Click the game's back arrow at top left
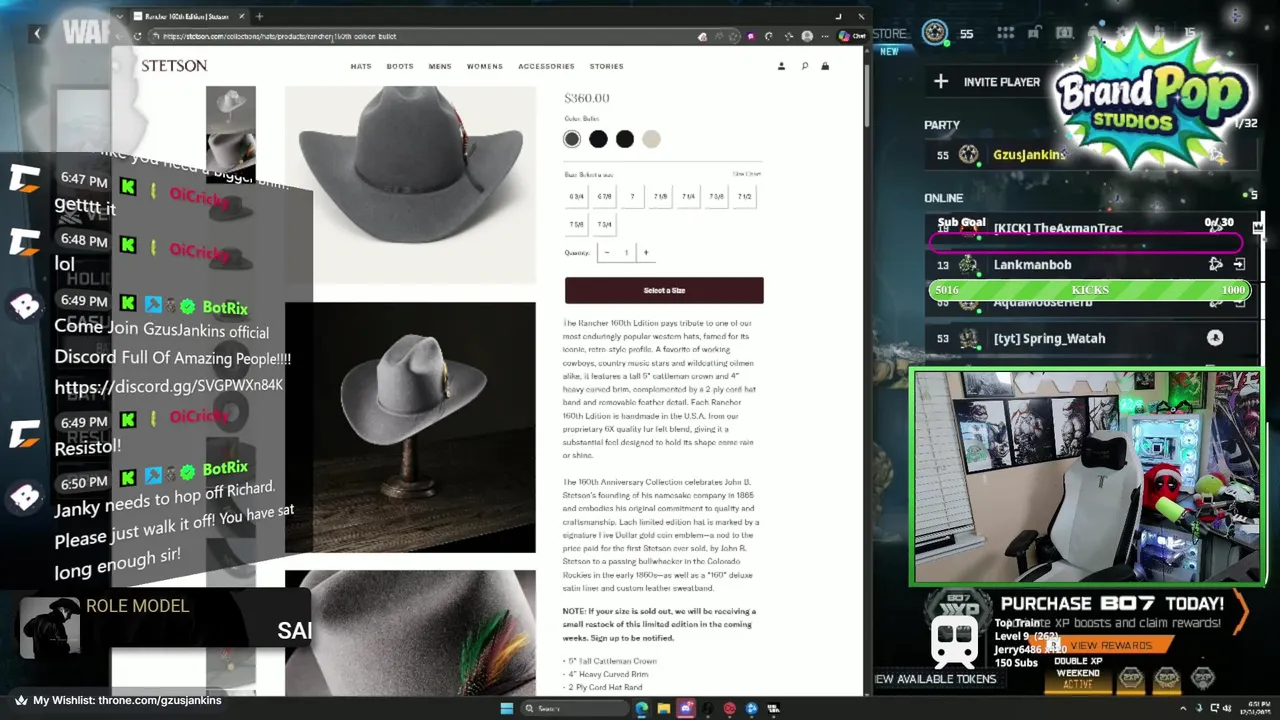The width and height of the screenshot is (1280, 720). (37, 34)
